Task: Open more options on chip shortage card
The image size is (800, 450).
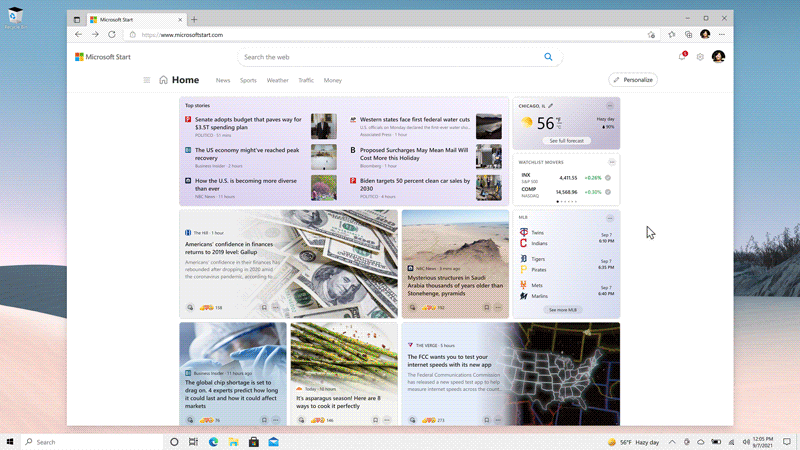Action: tap(276, 420)
